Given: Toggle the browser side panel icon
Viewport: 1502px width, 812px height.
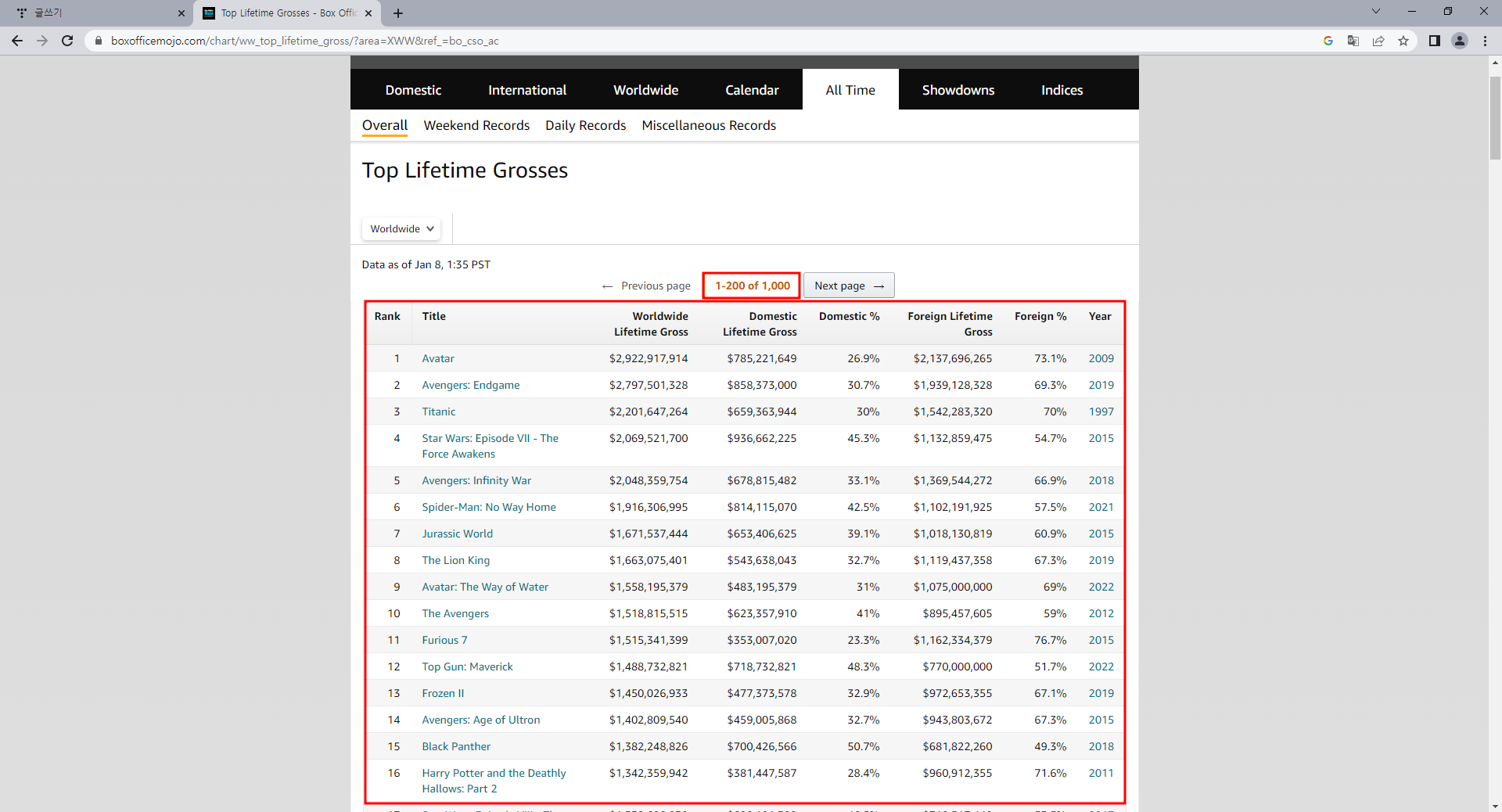Looking at the screenshot, I should pos(1434,41).
